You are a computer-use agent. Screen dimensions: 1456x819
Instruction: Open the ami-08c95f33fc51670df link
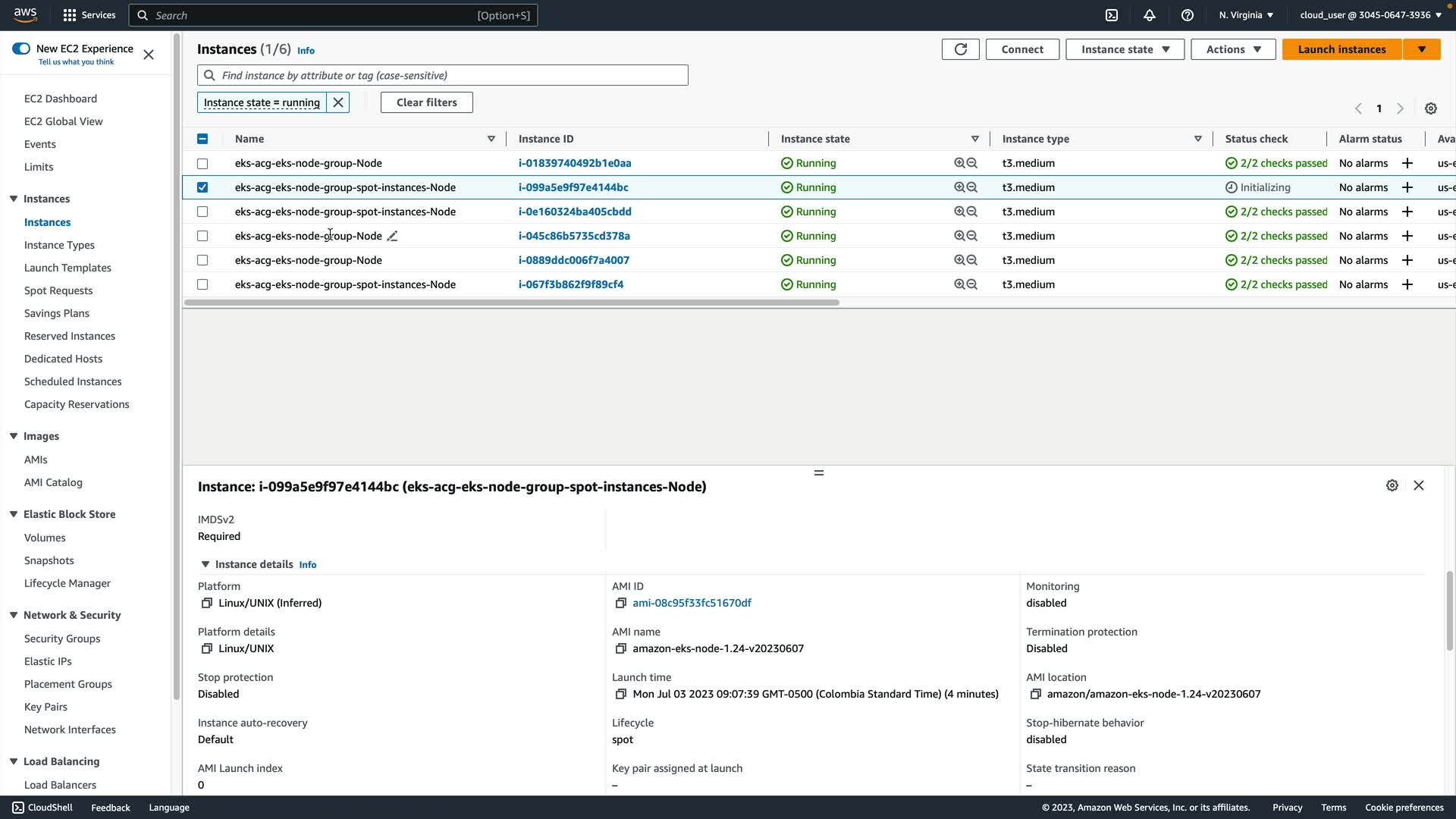pyautogui.click(x=692, y=603)
